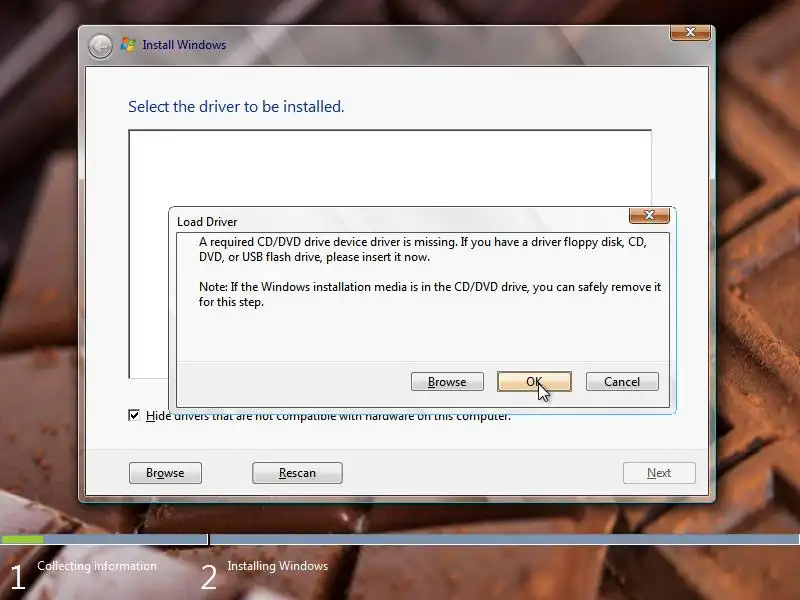
Task: Toggle the Hide incompatible drivers checkbox
Action: (x=134, y=415)
